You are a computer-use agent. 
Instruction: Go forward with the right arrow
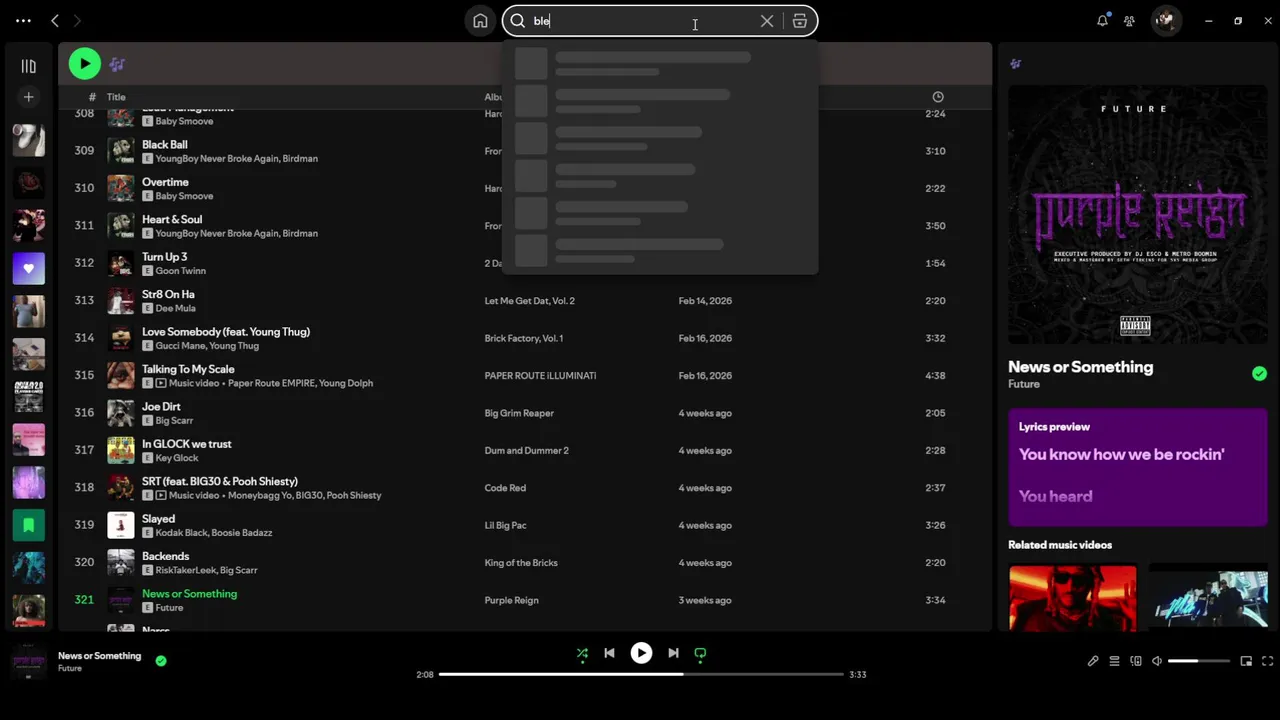[x=77, y=21]
